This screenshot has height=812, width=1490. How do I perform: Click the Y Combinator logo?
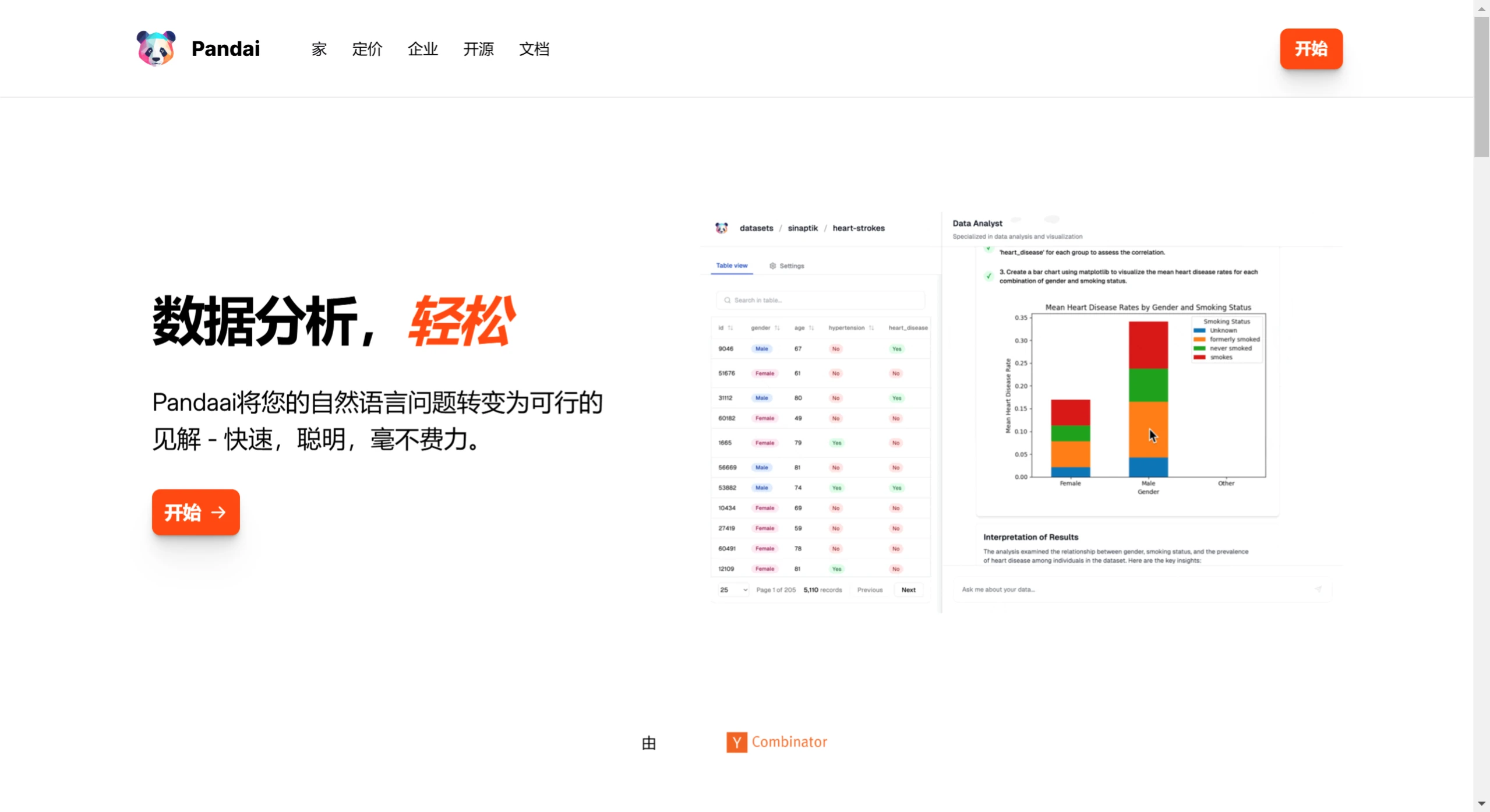[776, 742]
